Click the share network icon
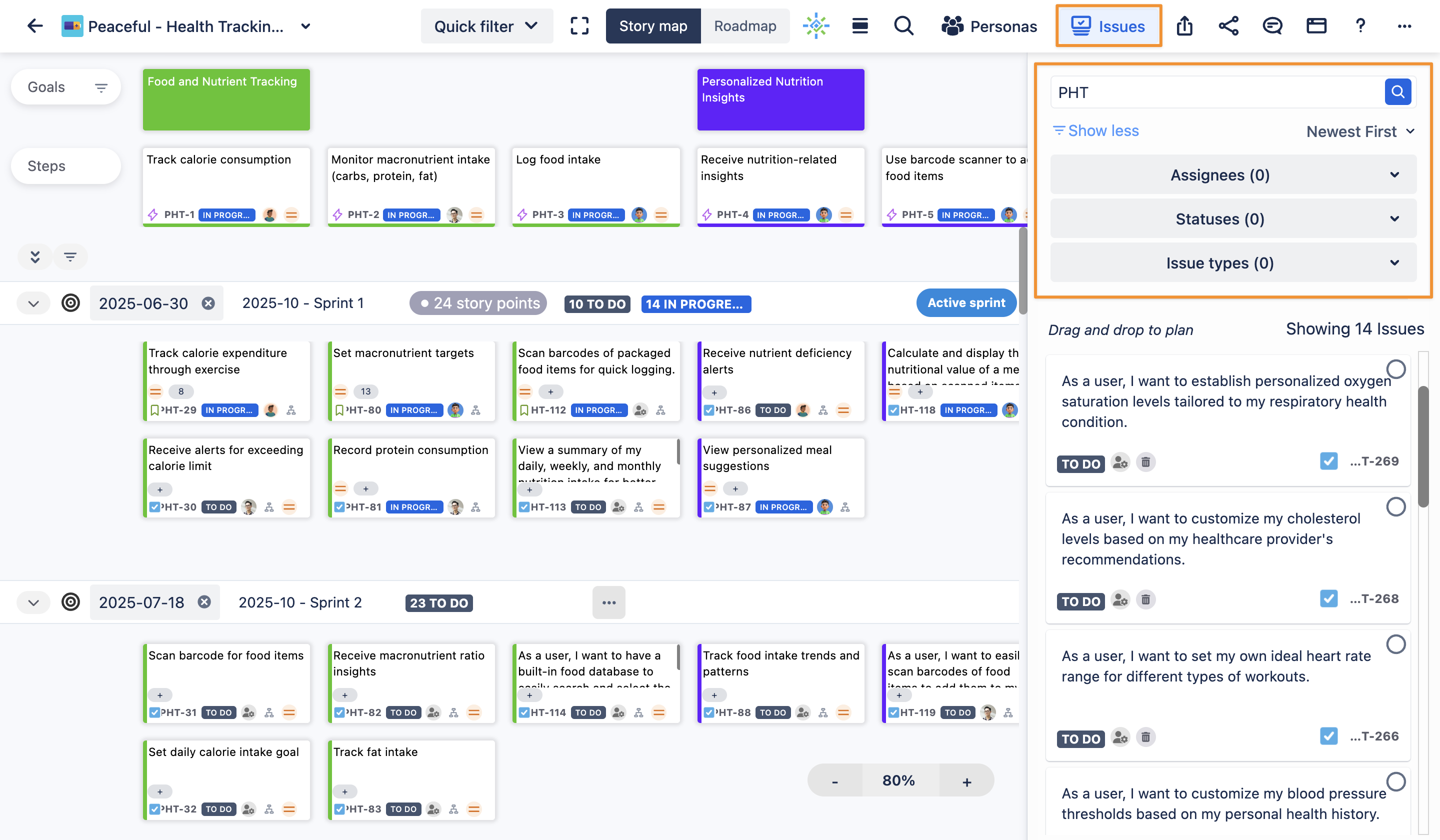Viewport: 1440px width, 840px height. coord(1228,26)
